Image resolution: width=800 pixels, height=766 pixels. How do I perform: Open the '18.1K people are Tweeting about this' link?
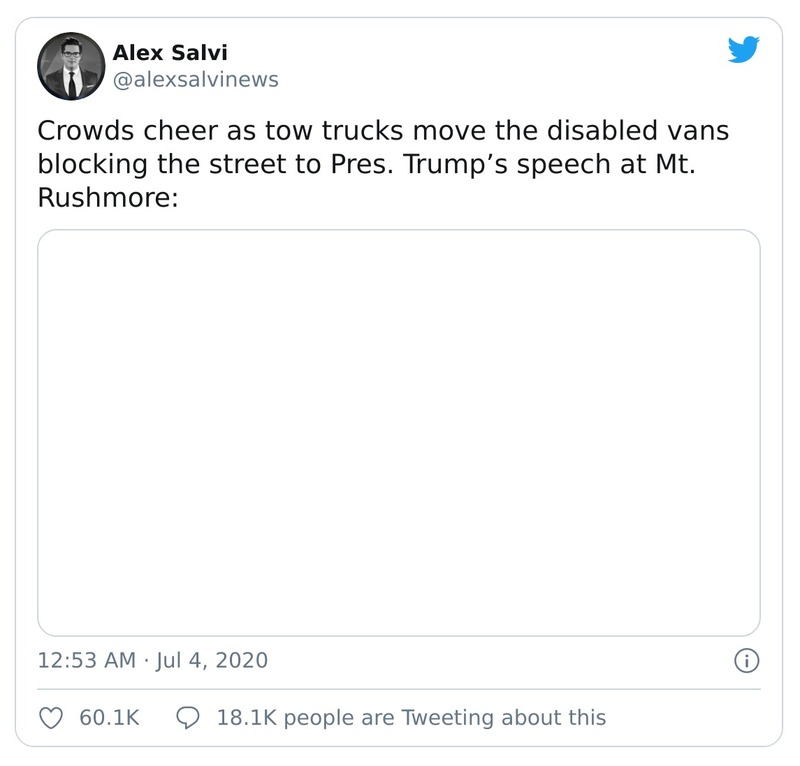(412, 717)
